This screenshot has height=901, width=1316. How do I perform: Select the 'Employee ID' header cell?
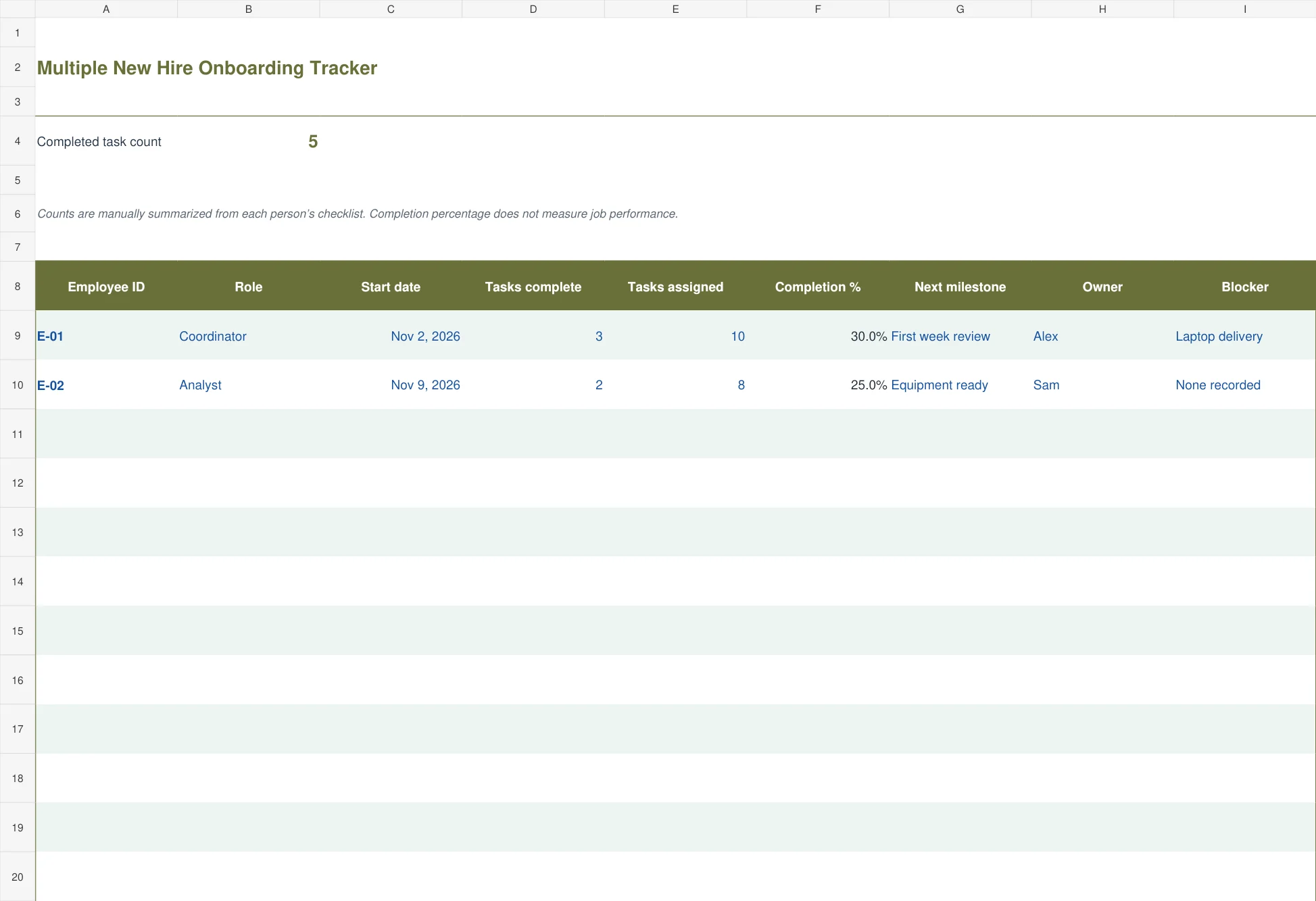pos(106,286)
